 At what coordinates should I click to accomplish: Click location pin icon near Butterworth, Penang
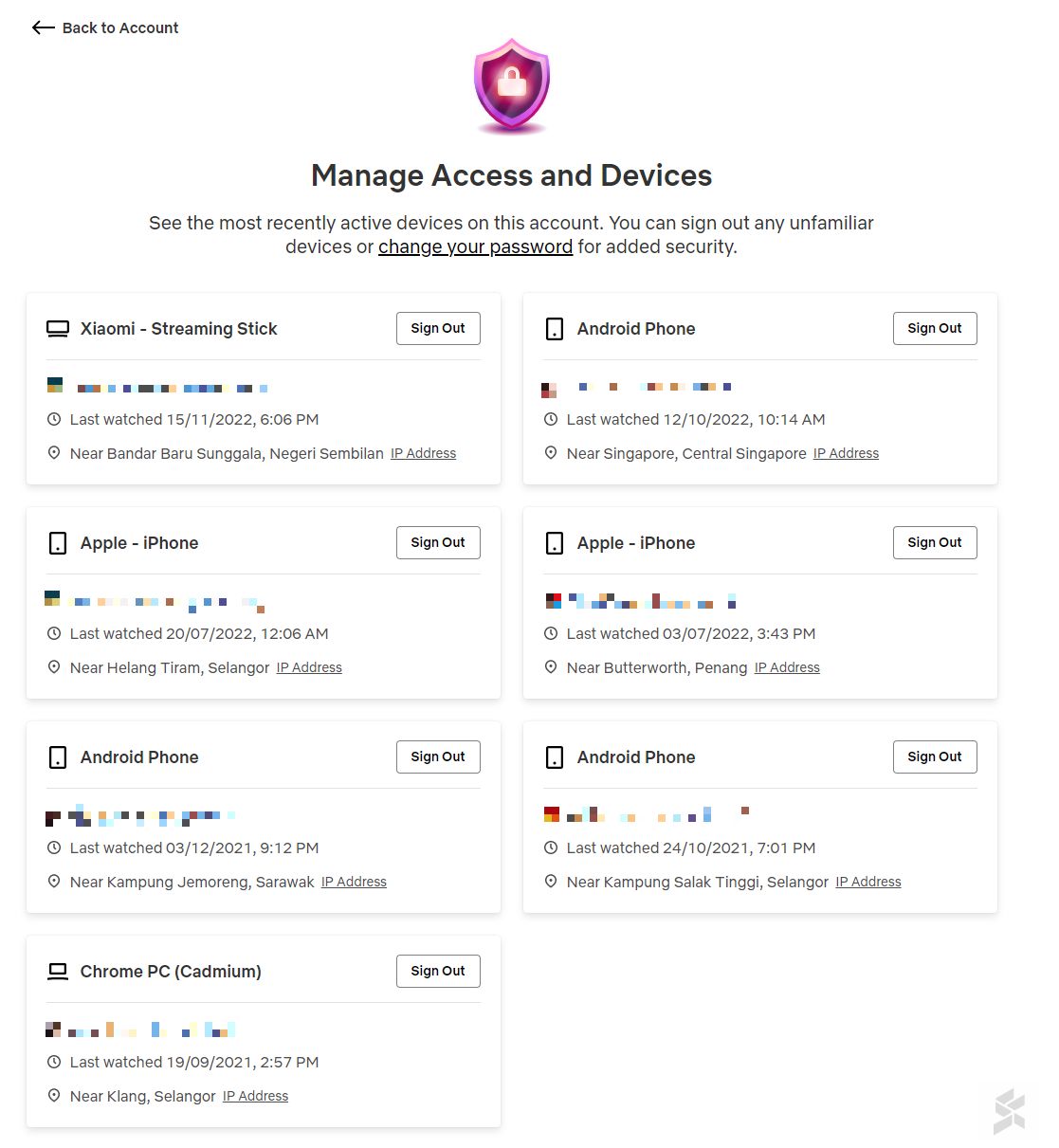[x=551, y=667]
